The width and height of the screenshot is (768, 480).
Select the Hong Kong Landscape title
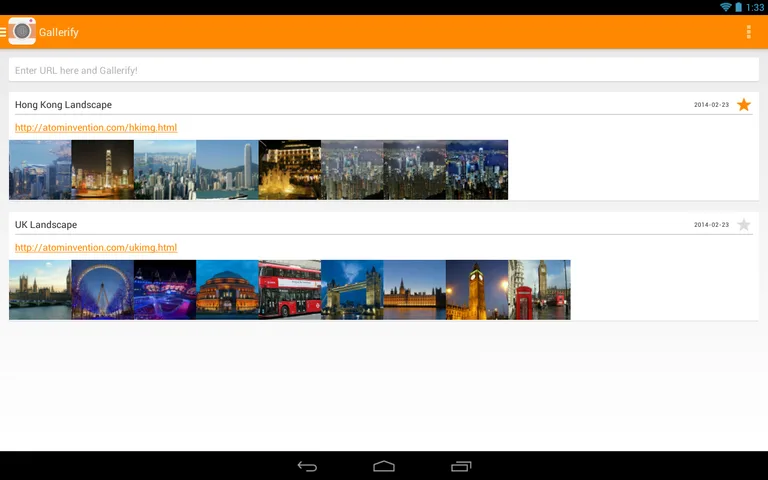click(x=63, y=104)
